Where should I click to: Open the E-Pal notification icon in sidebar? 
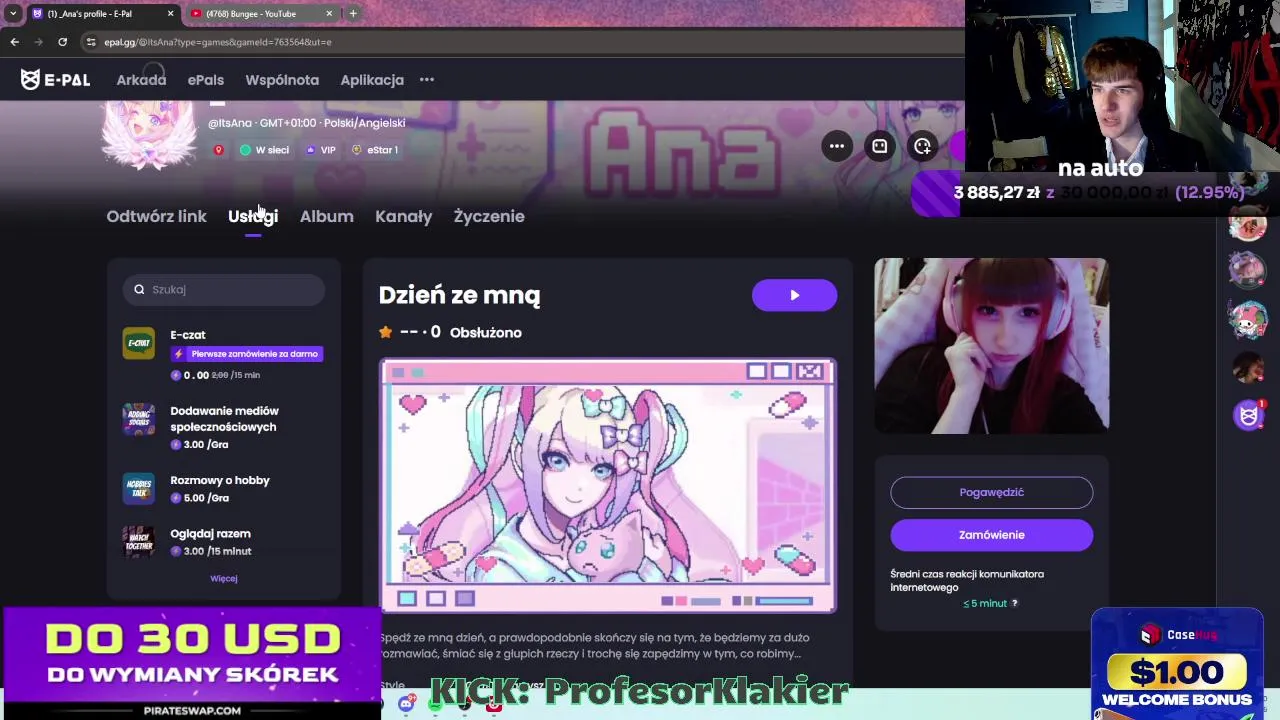[1248, 415]
